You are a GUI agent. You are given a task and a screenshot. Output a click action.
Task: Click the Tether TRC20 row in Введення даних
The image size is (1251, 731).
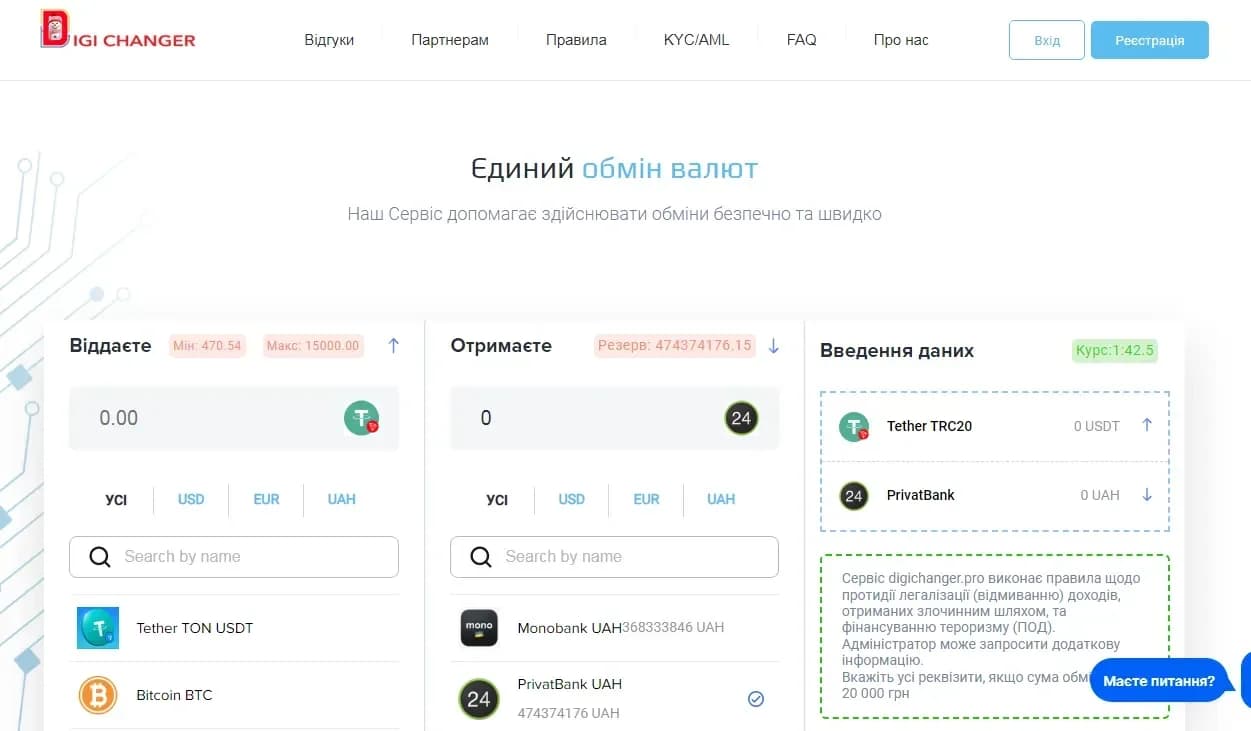point(994,426)
